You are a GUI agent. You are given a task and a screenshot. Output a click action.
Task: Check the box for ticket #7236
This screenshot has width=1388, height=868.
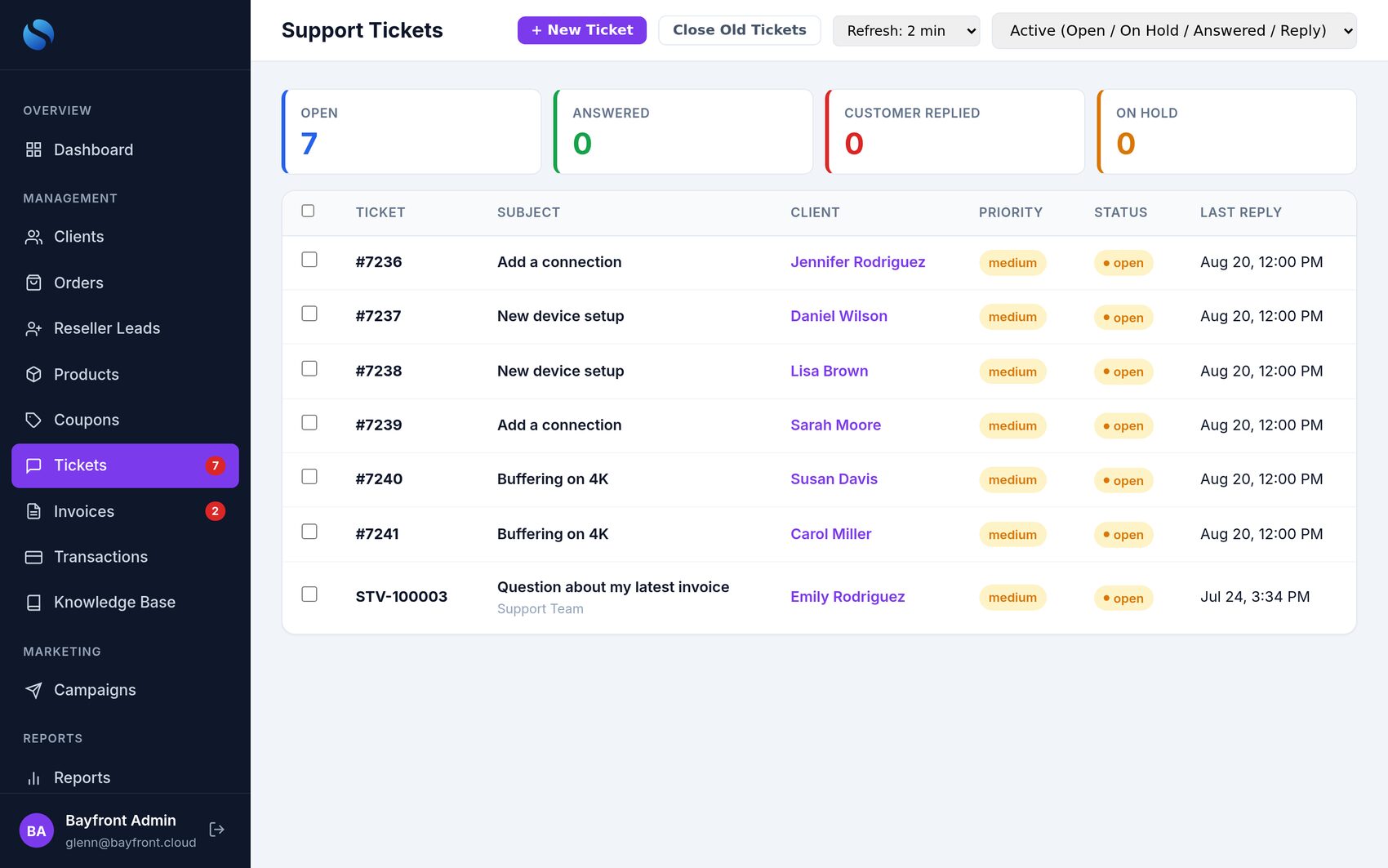tap(309, 260)
